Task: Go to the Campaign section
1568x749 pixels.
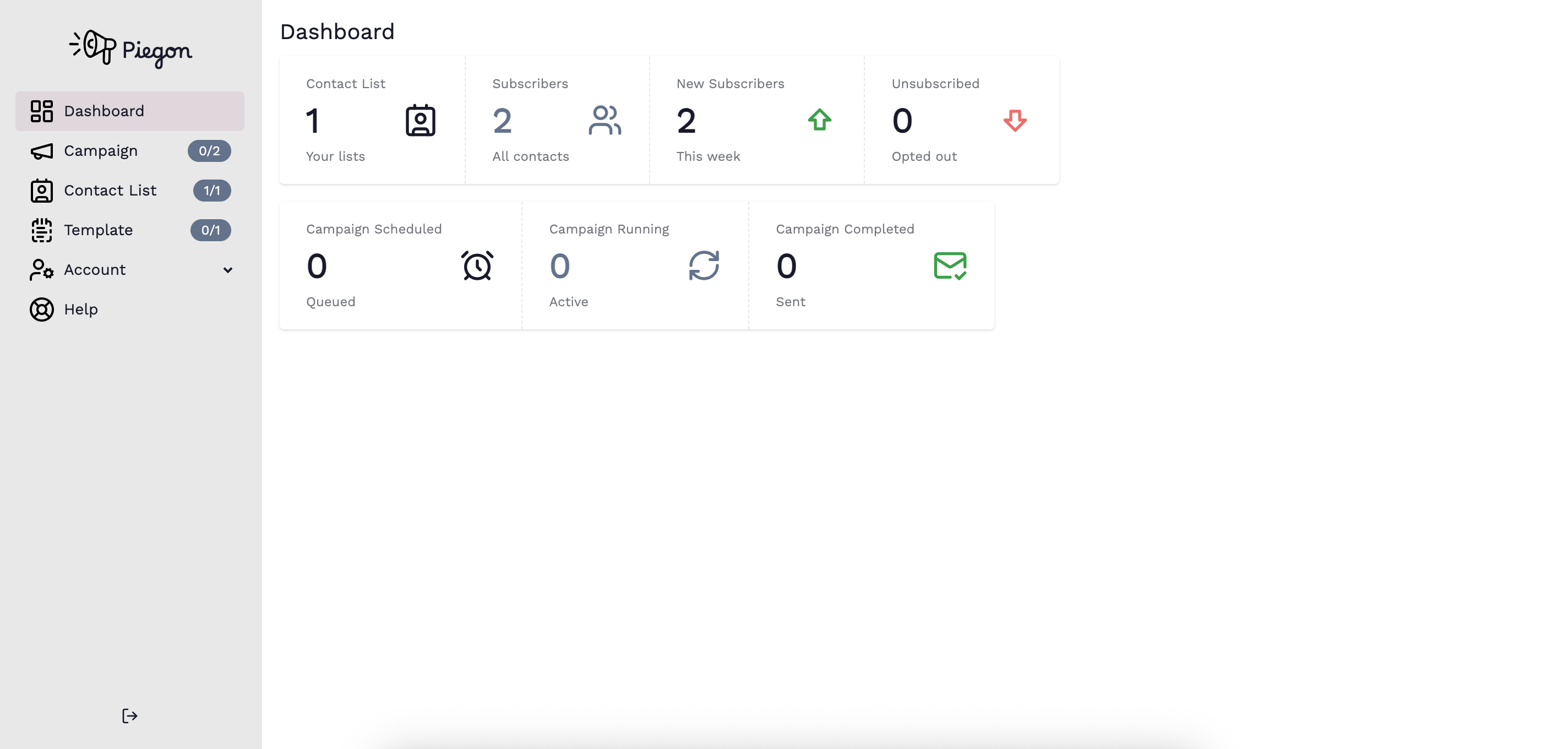Action: (x=129, y=151)
